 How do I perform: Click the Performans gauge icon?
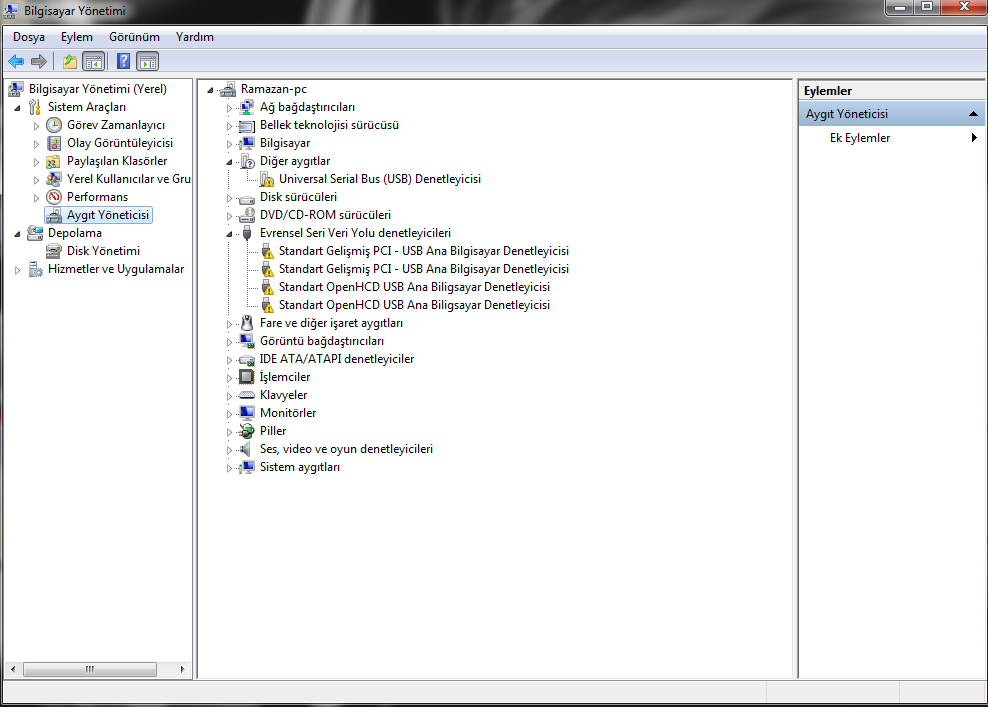(x=55, y=197)
